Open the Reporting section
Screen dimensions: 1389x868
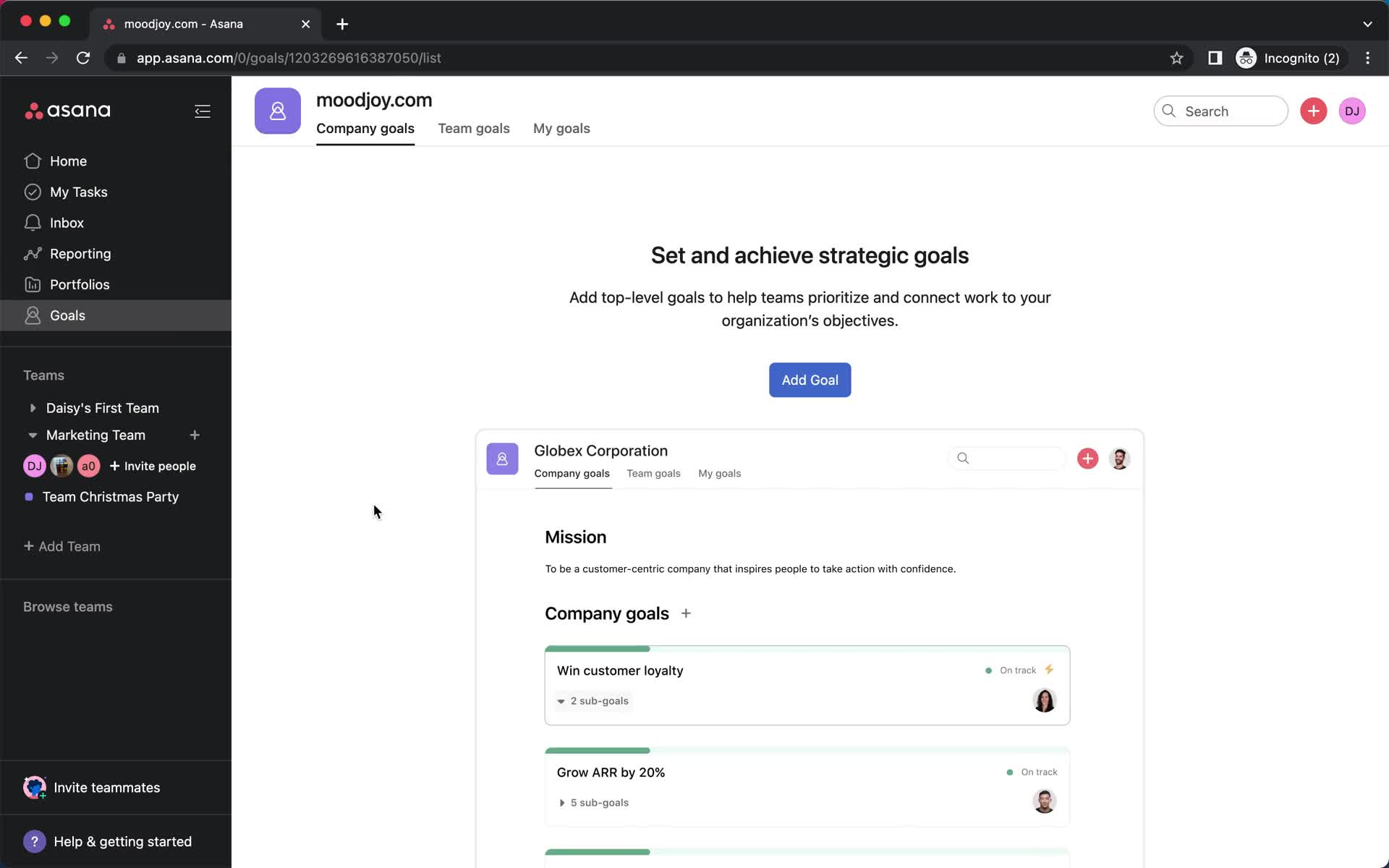[80, 253]
